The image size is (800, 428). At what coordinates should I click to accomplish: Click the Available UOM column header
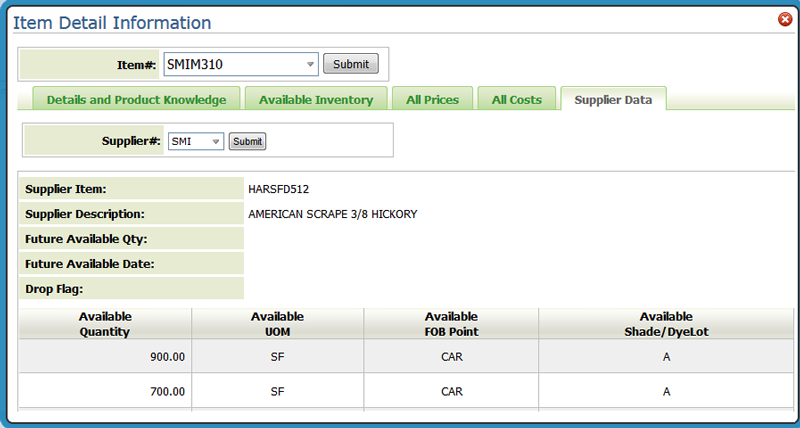pos(277,324)
